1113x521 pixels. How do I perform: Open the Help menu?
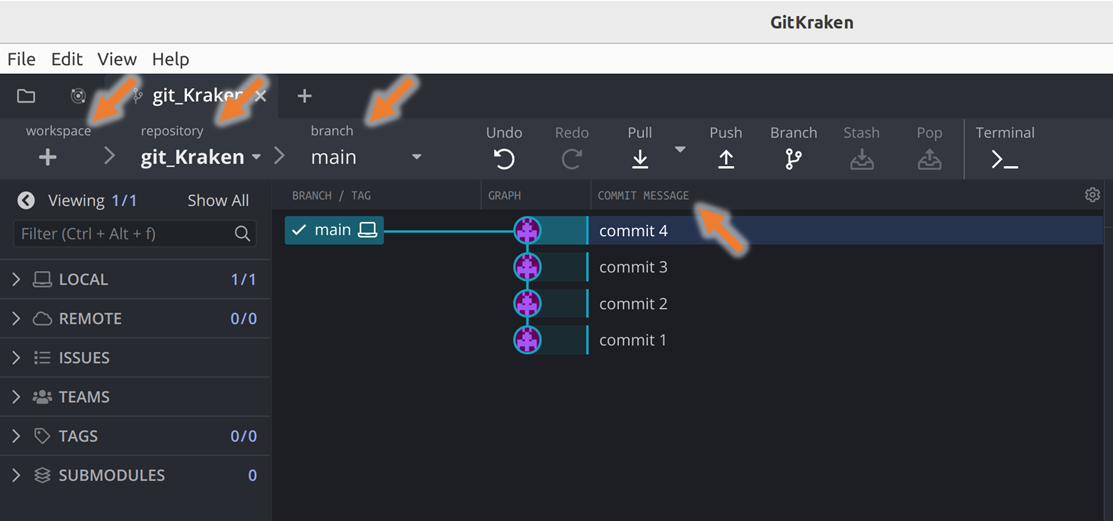(170, 59)
